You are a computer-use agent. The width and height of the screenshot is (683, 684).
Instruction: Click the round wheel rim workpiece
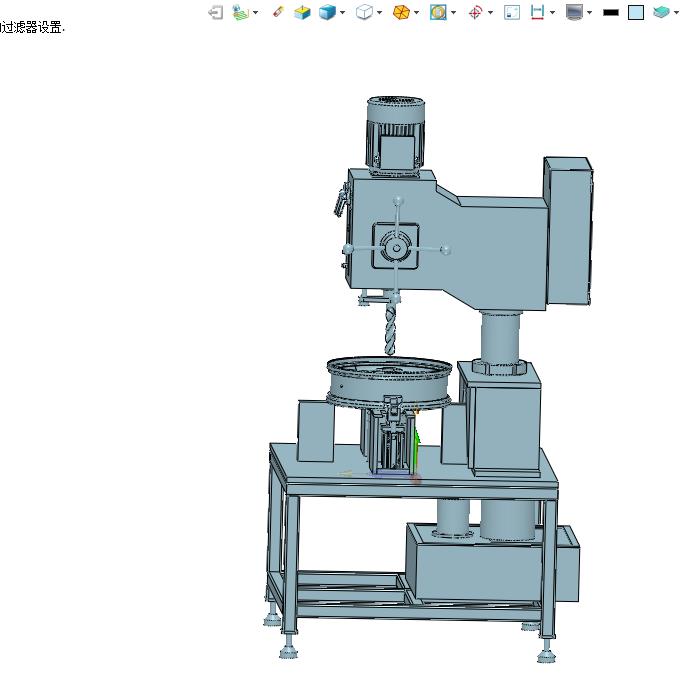389,382
